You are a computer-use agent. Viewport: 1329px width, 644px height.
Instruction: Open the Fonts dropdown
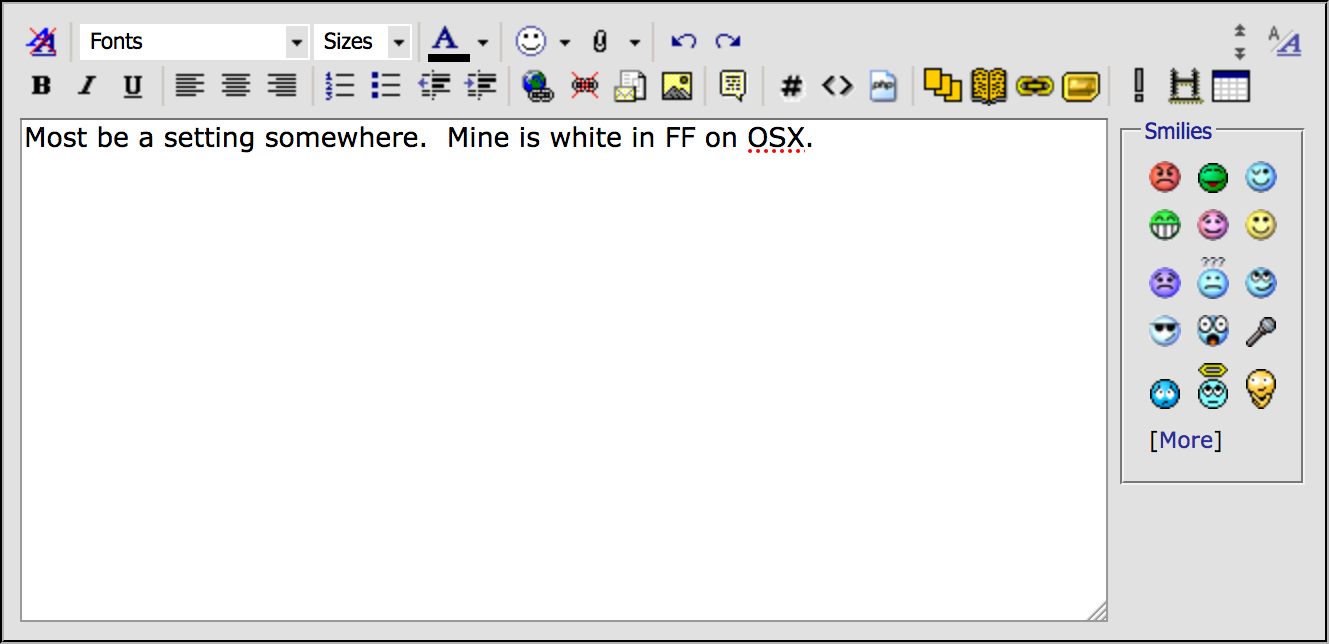(194, 42)
